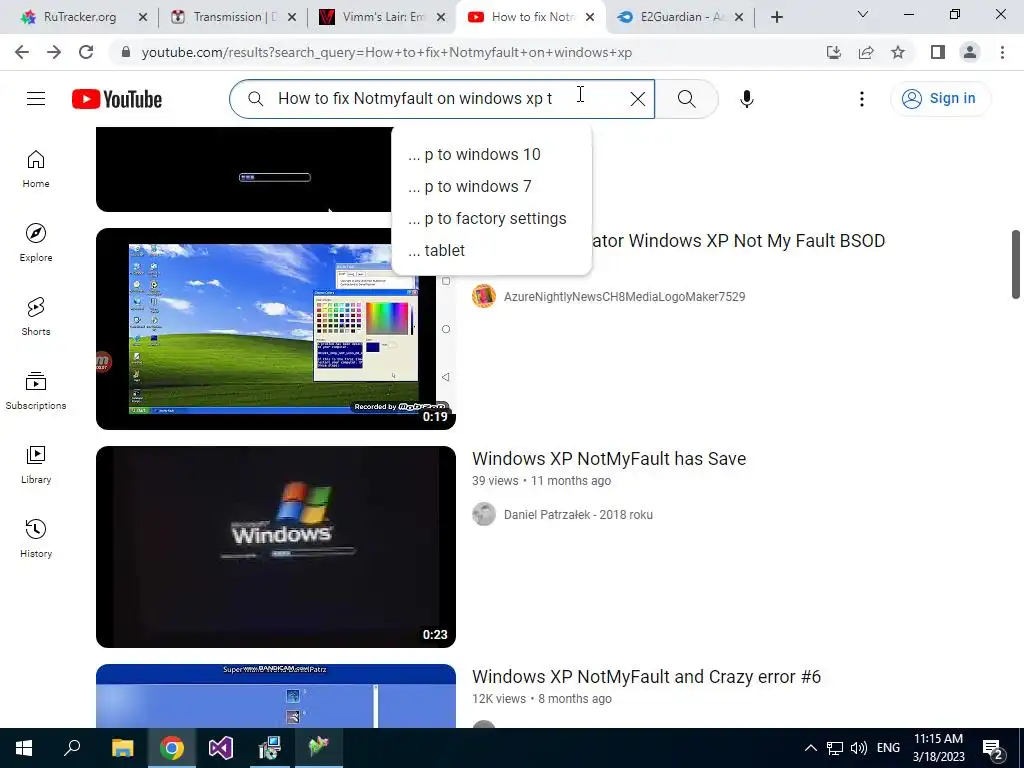Open the YouTube hamburger guide menu
The width and height of the screenshot is (1024, 768).
[x=36, y=99]
